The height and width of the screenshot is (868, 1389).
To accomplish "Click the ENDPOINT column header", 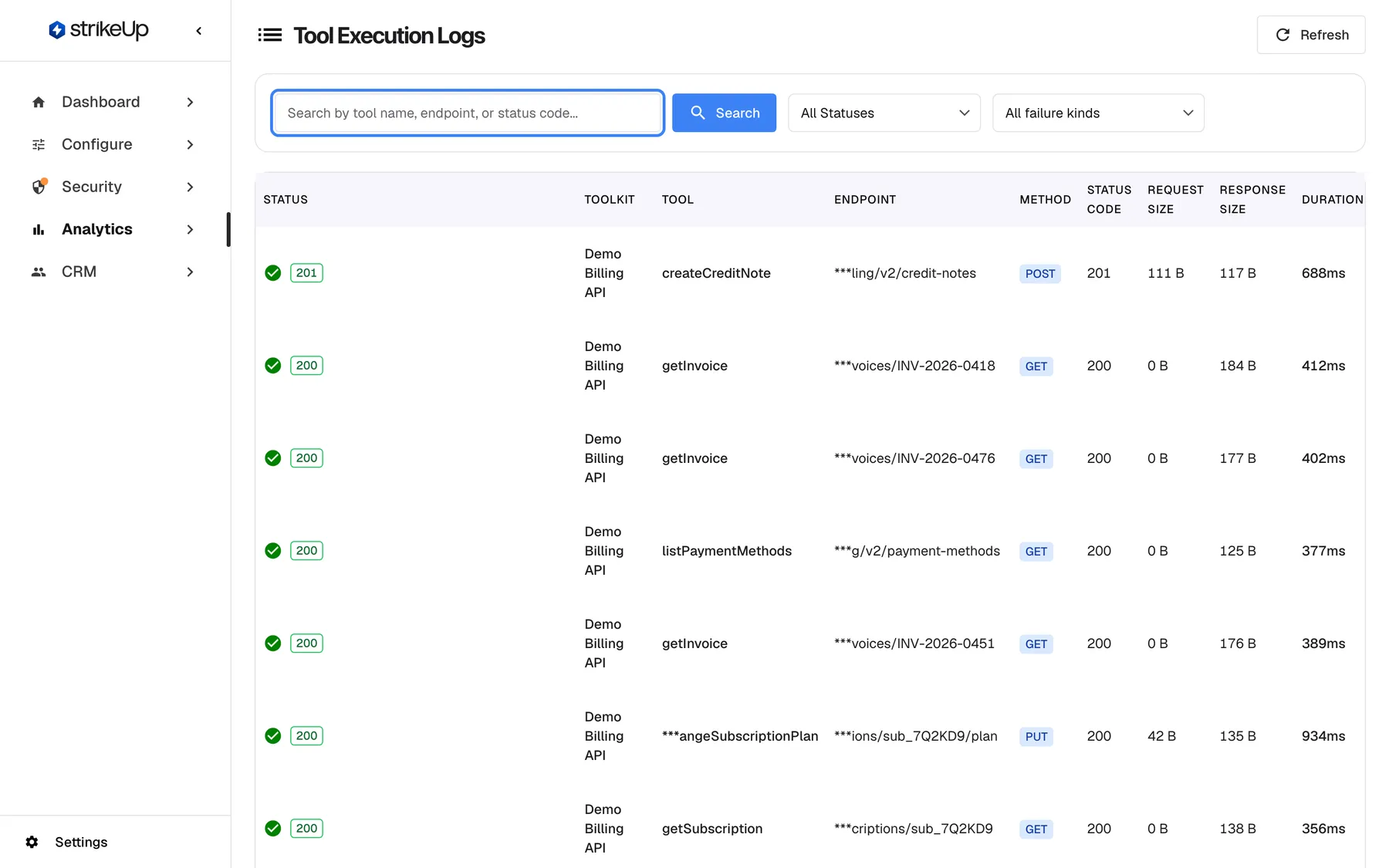I will tap(865, 200).
